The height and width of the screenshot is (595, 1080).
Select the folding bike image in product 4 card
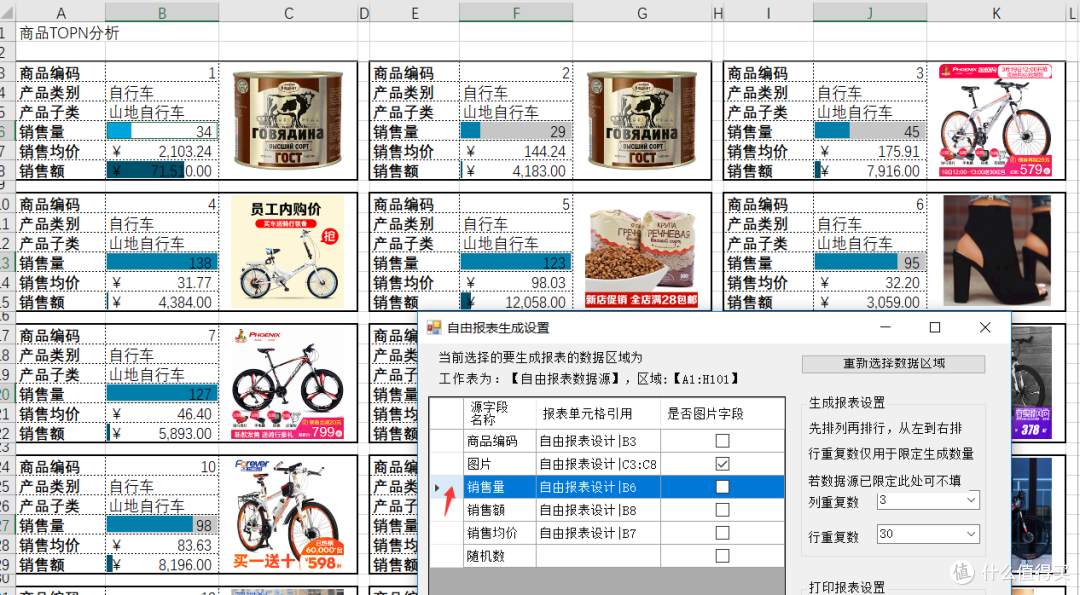(288, 251)
